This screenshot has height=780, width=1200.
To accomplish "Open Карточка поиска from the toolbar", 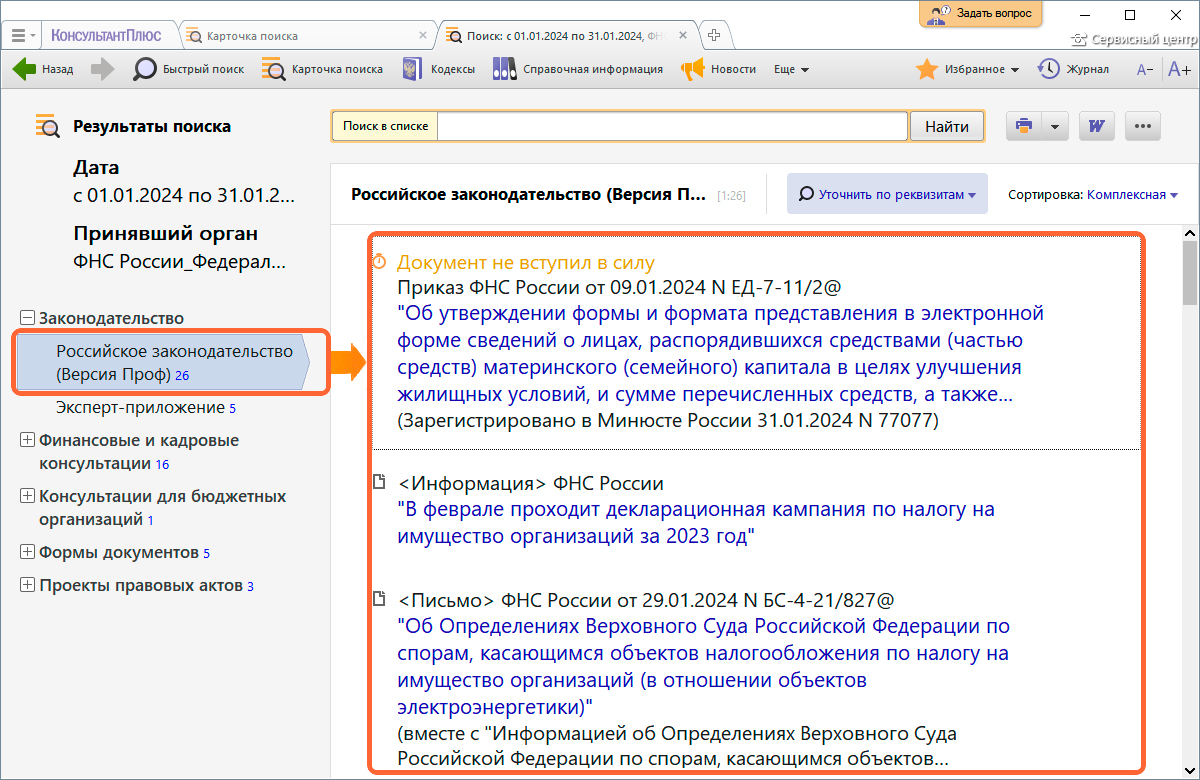I will click(x=322, y=70).
